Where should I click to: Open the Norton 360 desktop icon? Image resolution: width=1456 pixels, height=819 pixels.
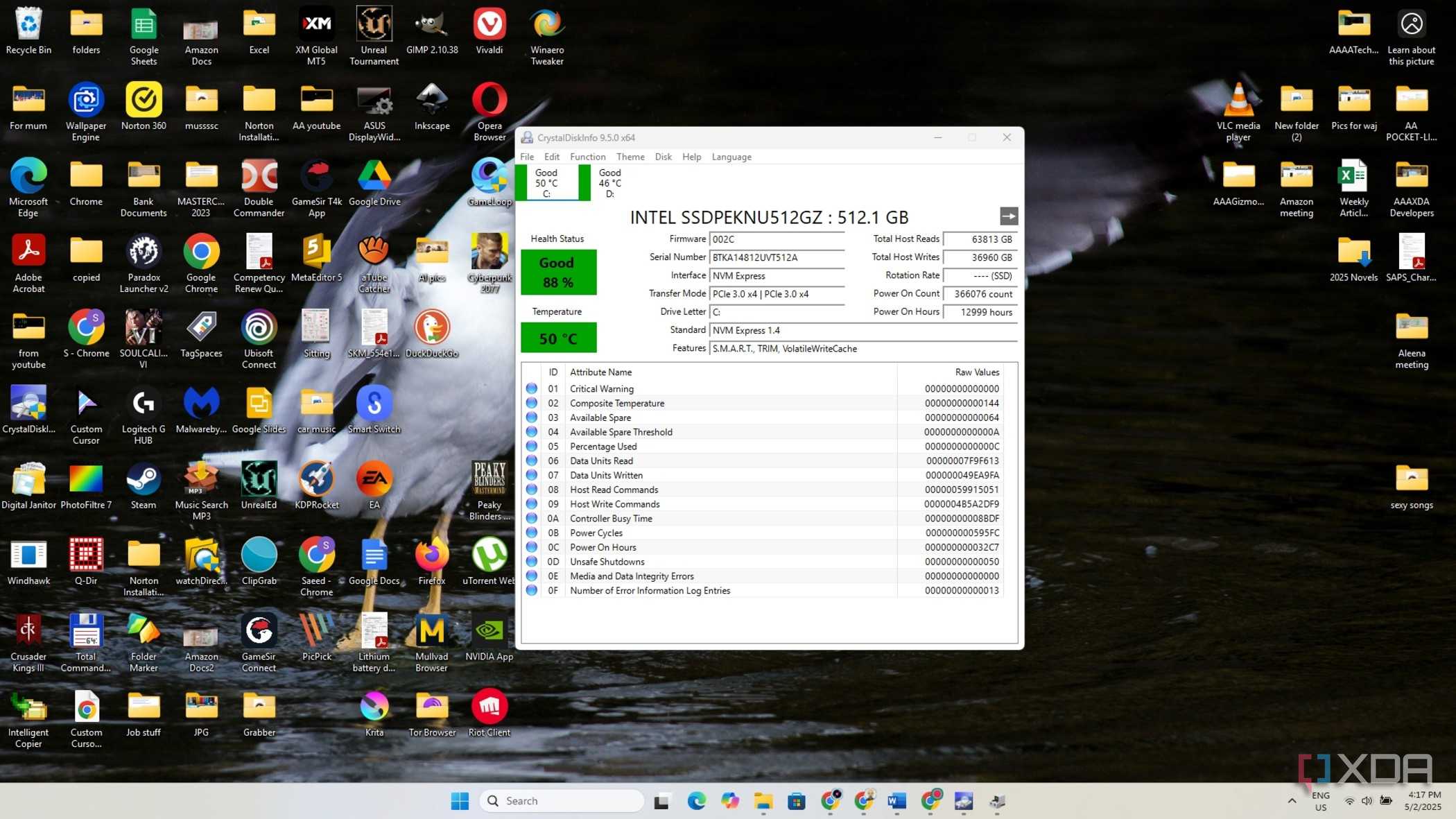[144, 107]
